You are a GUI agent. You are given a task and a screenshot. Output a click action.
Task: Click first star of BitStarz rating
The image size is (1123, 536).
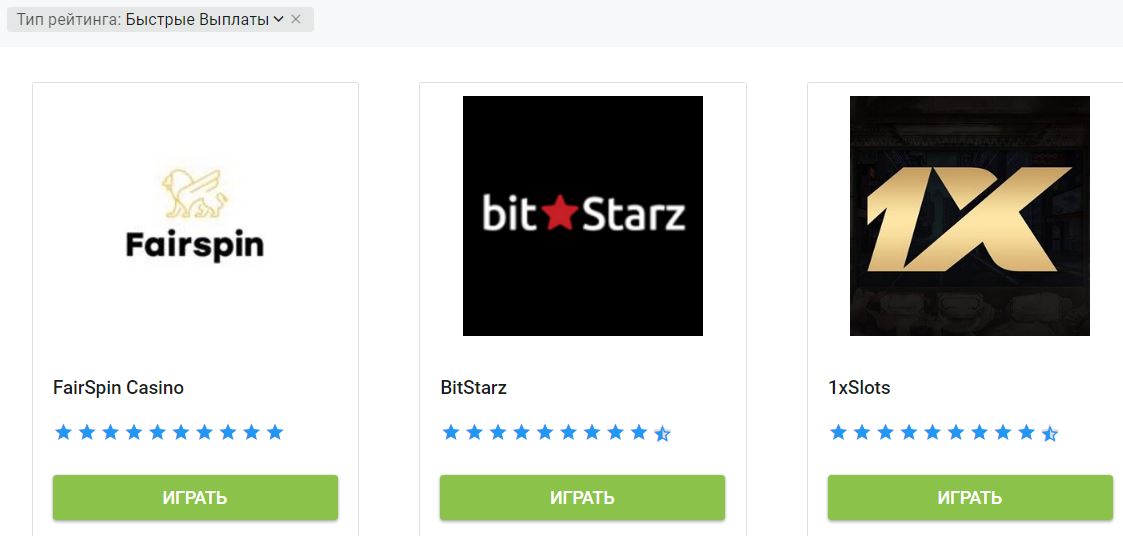(450, 432)
